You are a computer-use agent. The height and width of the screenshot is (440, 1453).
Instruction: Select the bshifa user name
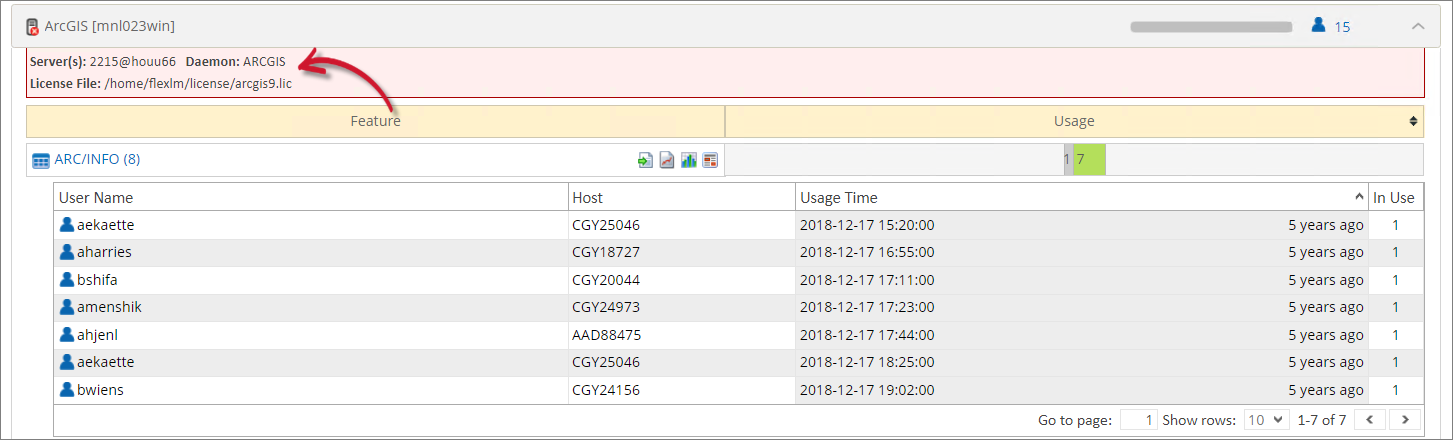coord(97,280)
